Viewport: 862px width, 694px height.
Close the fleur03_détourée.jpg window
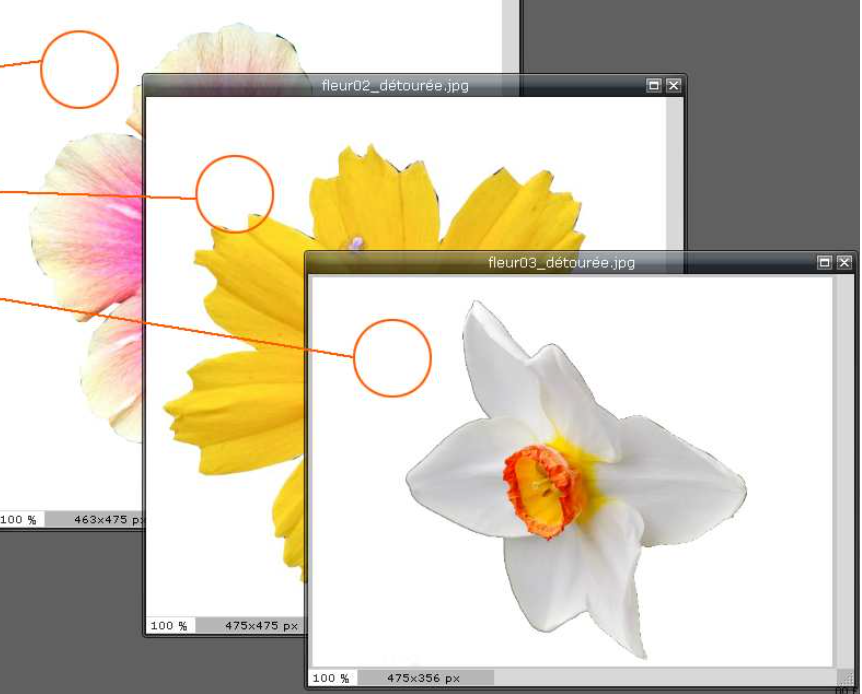pos(844,262)
